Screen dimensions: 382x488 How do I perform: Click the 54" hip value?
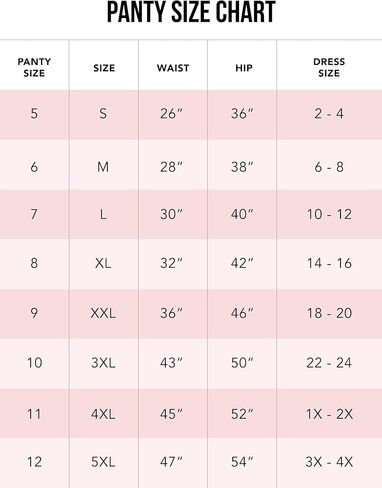click(x=242, y=462)
